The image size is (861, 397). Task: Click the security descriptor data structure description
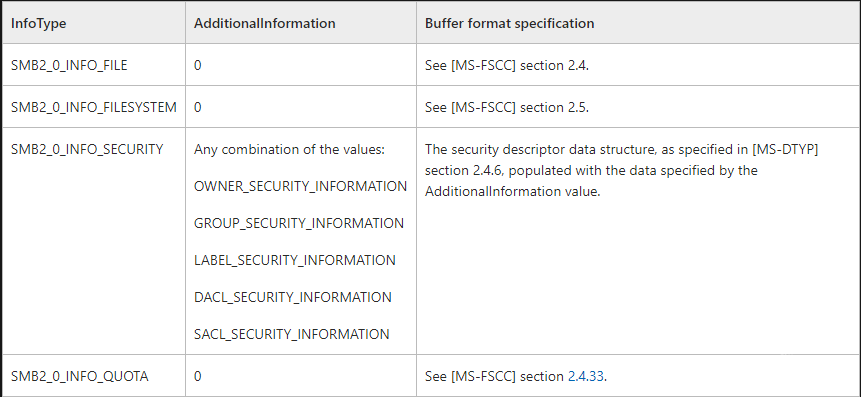(x=622, y=170)
